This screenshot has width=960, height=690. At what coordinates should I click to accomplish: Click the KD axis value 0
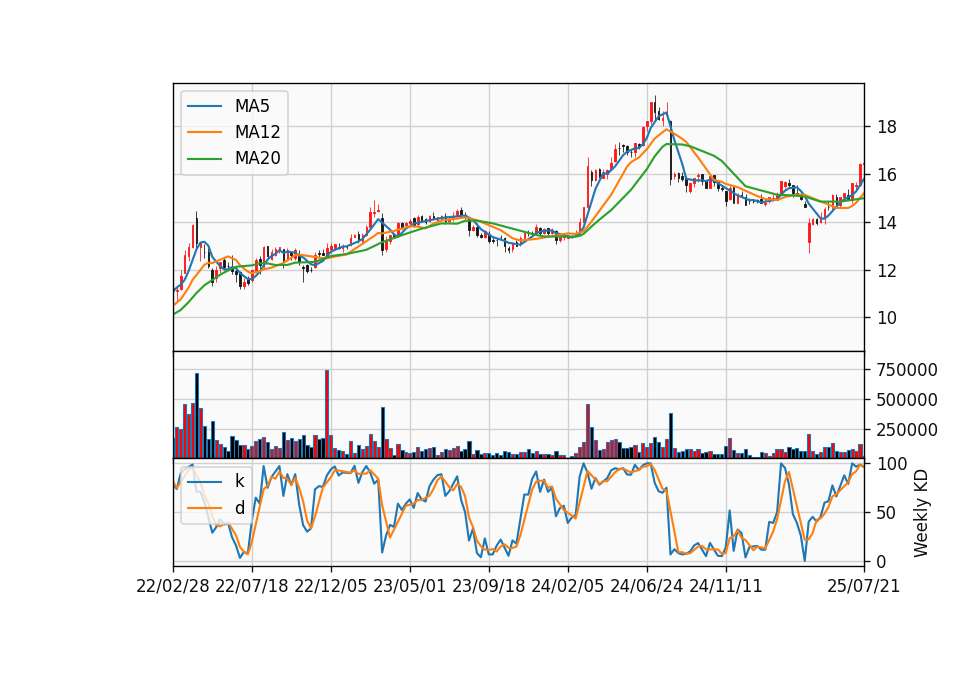tap(882, 561)
